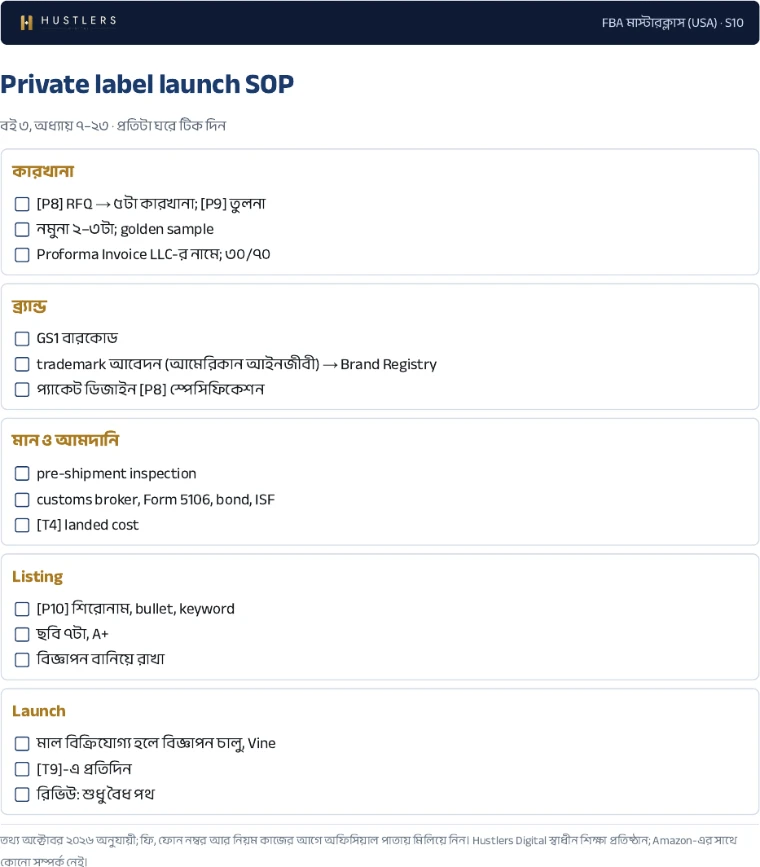Check the বিজ্ঞাপন চালু, Vine checkbox
The image size is (760, 867).
click(22, 744)
